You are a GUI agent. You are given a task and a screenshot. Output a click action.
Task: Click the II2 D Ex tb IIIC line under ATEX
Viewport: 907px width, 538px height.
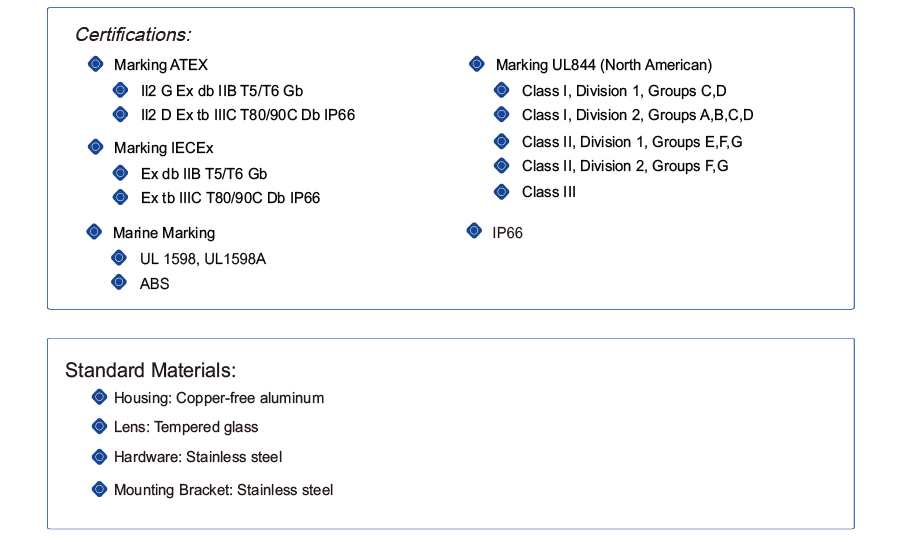[248, 114]
